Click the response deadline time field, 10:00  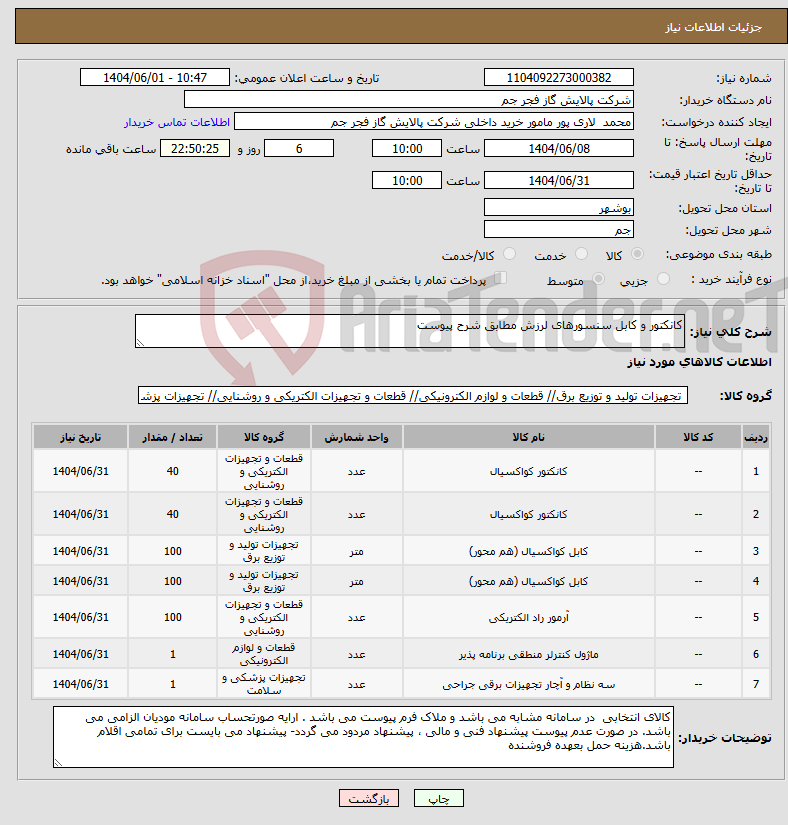407,148
